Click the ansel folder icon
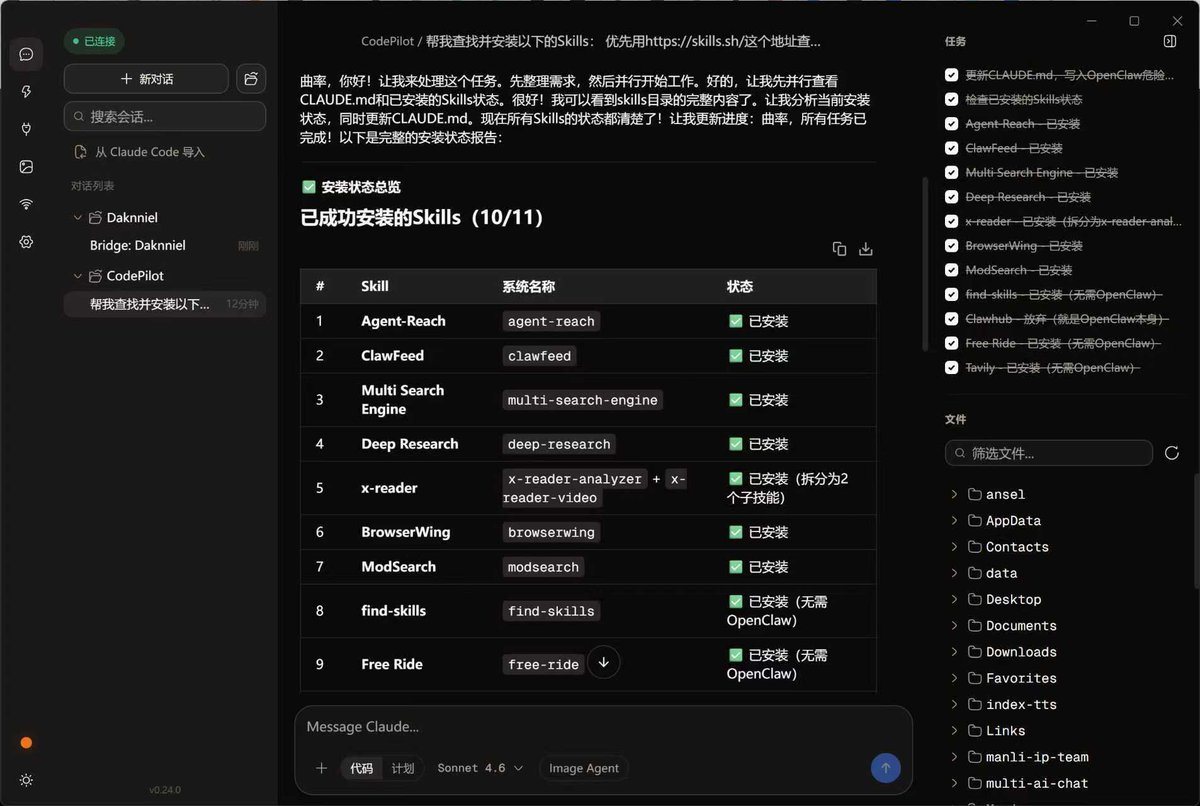Viewport: 1200px width, 806px height. coord(975,494)
